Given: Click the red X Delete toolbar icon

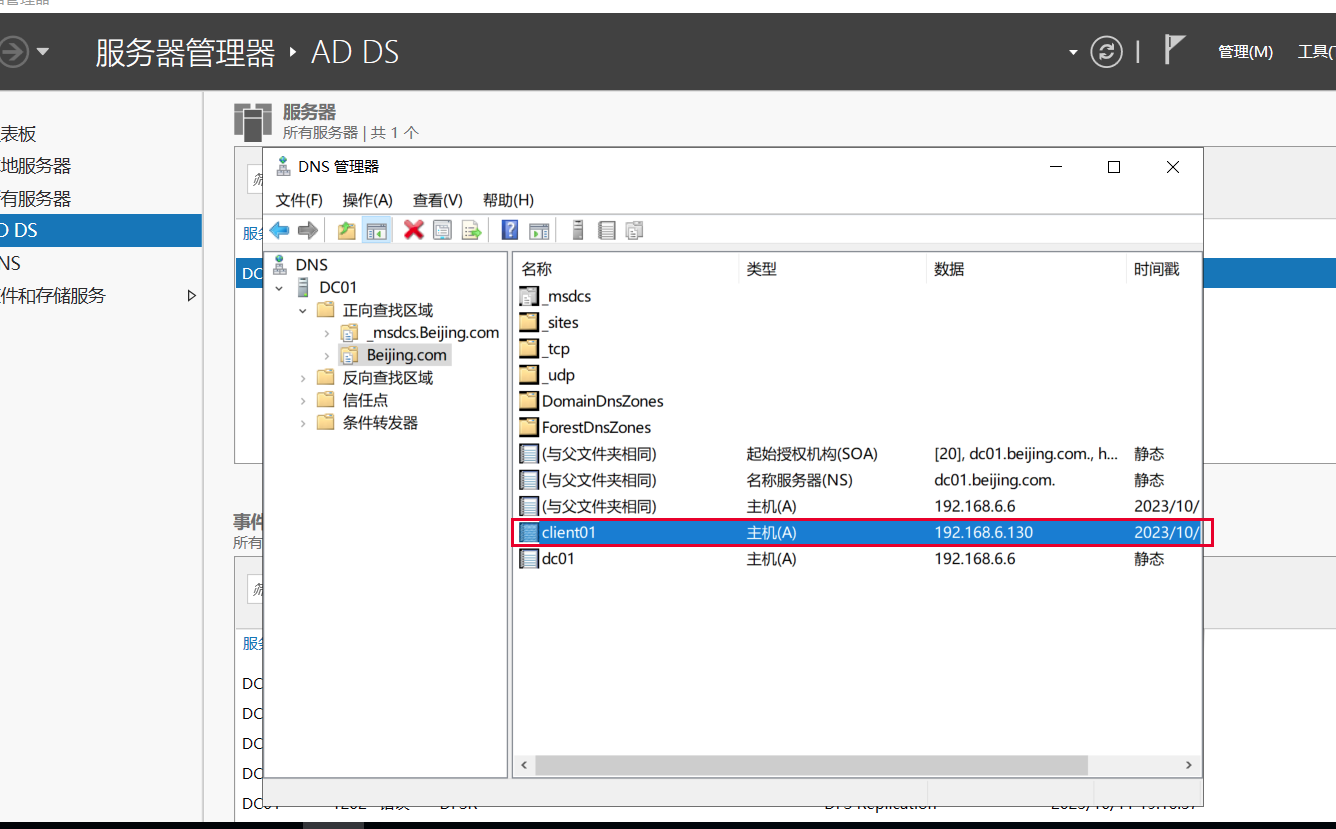Looking at the screenshot, I should [x=413, y=231].
